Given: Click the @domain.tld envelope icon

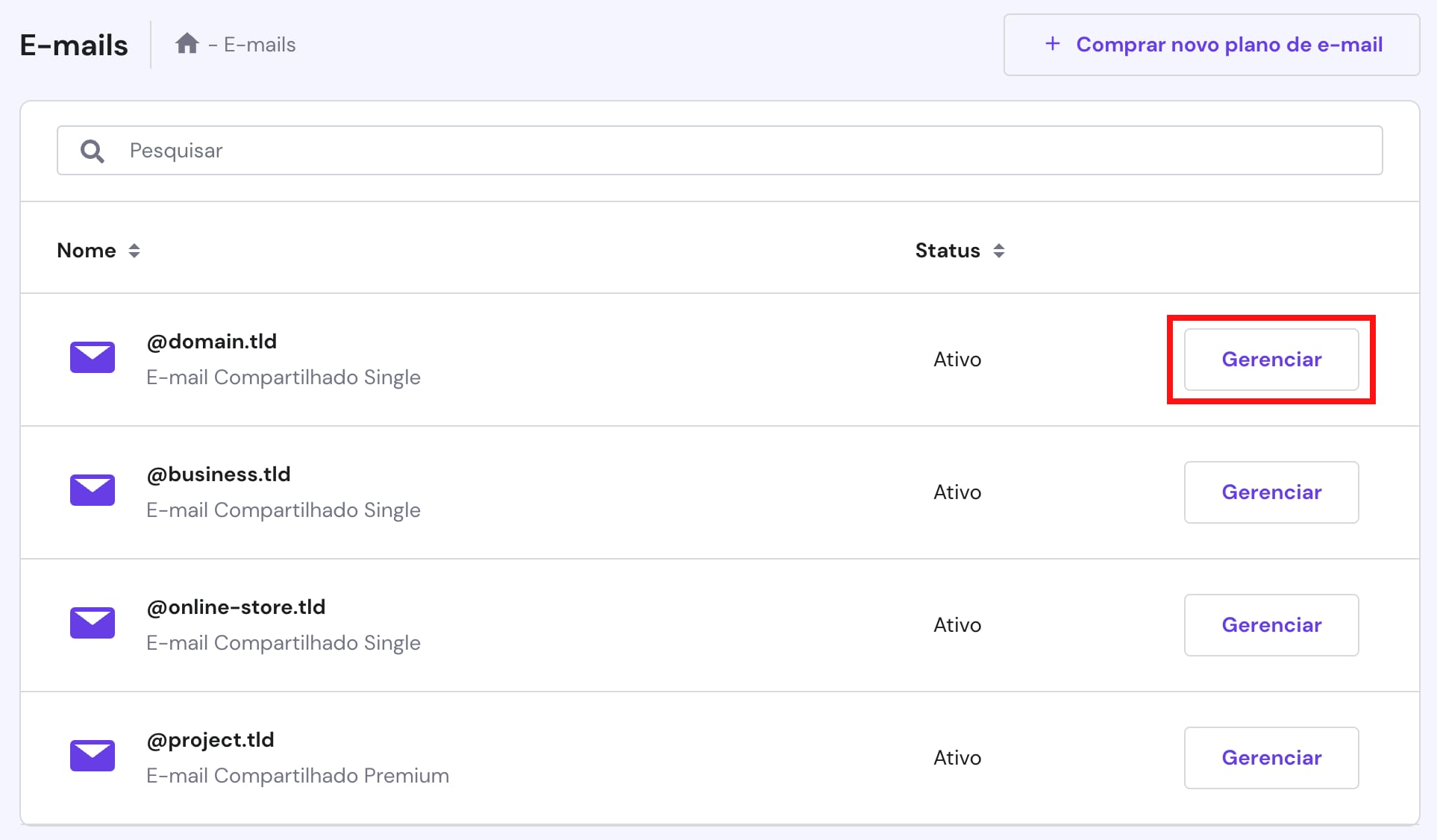Looking at the screenshot, I should click(92, 357).
